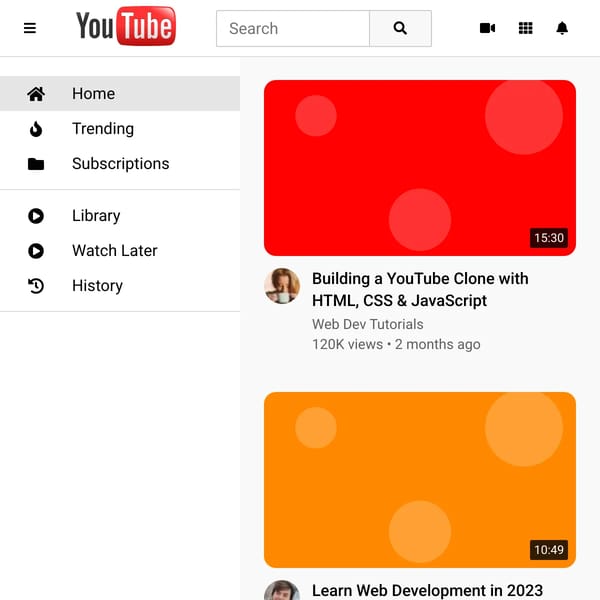Click the Watch Later play-circle icon
600x600 pixels.
[36, 251]
